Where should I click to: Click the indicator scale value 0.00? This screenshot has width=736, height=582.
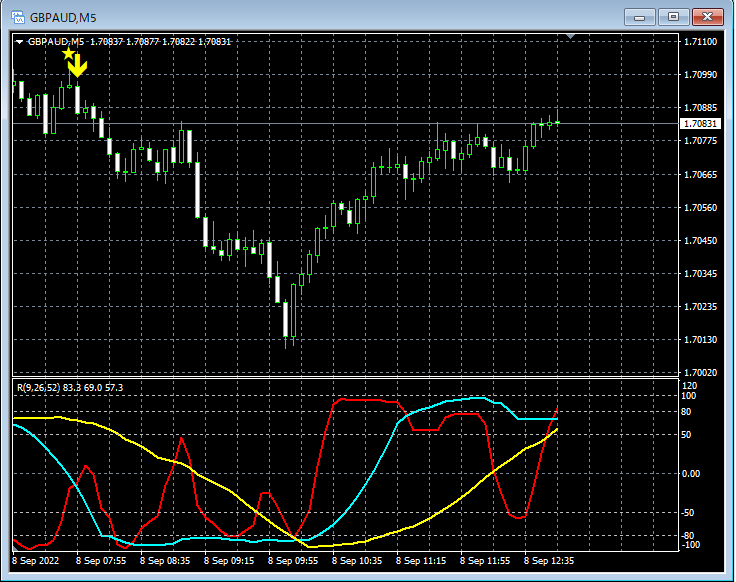[691, 474]
